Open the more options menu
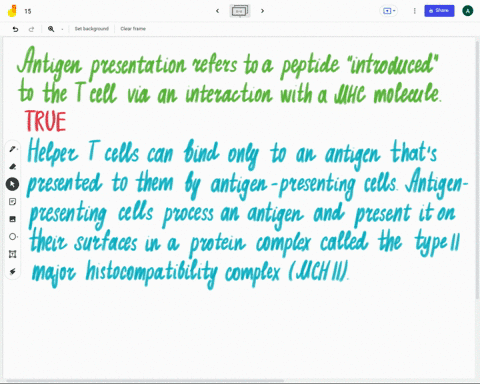 click(x=415, y=11)
